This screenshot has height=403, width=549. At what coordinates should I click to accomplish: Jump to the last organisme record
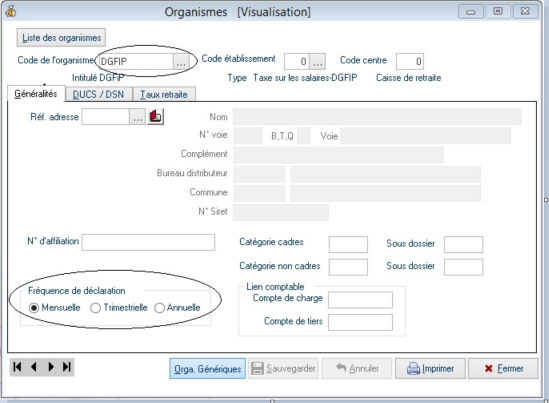[x=67, y=367]
